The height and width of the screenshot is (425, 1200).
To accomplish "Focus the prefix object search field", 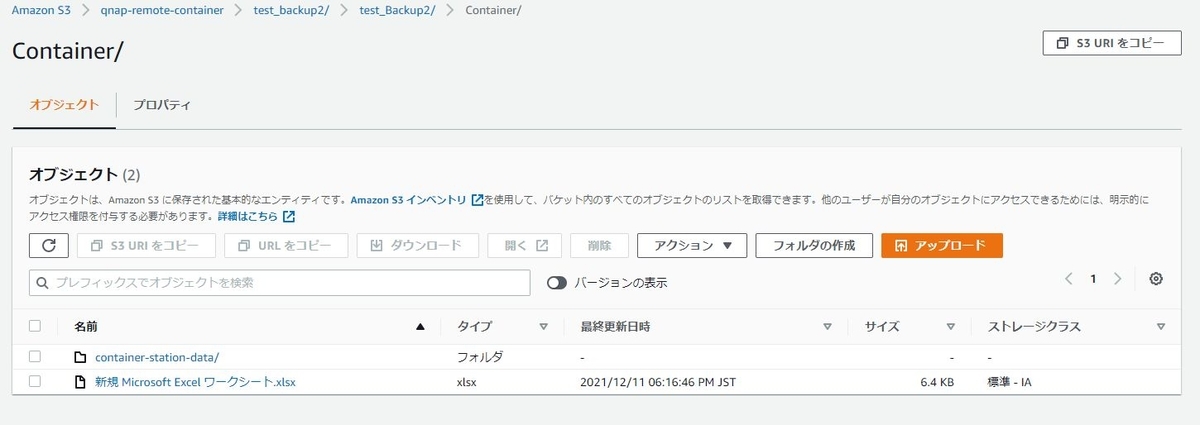I will [280, 283].
